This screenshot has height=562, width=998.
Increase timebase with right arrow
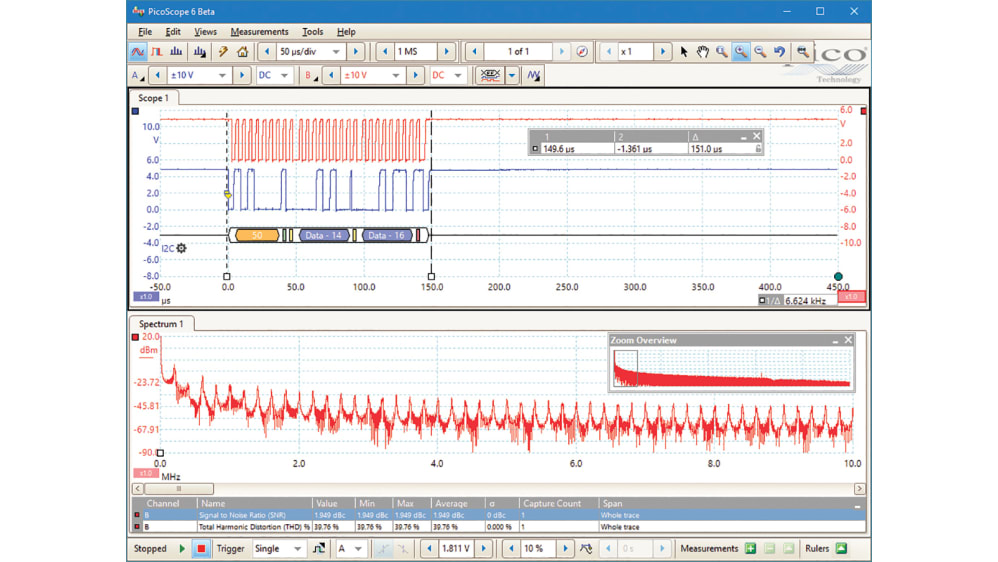[356, 52]
